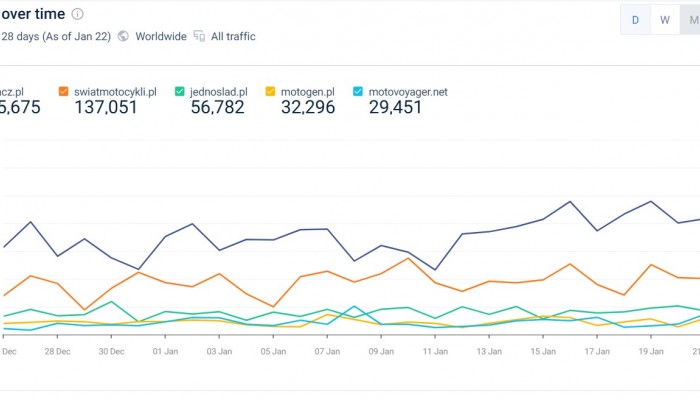Image resolution: width=700 pixels, height=400 pixels.
Task: Click the 137,051 visits value
Action: [106, 108]
